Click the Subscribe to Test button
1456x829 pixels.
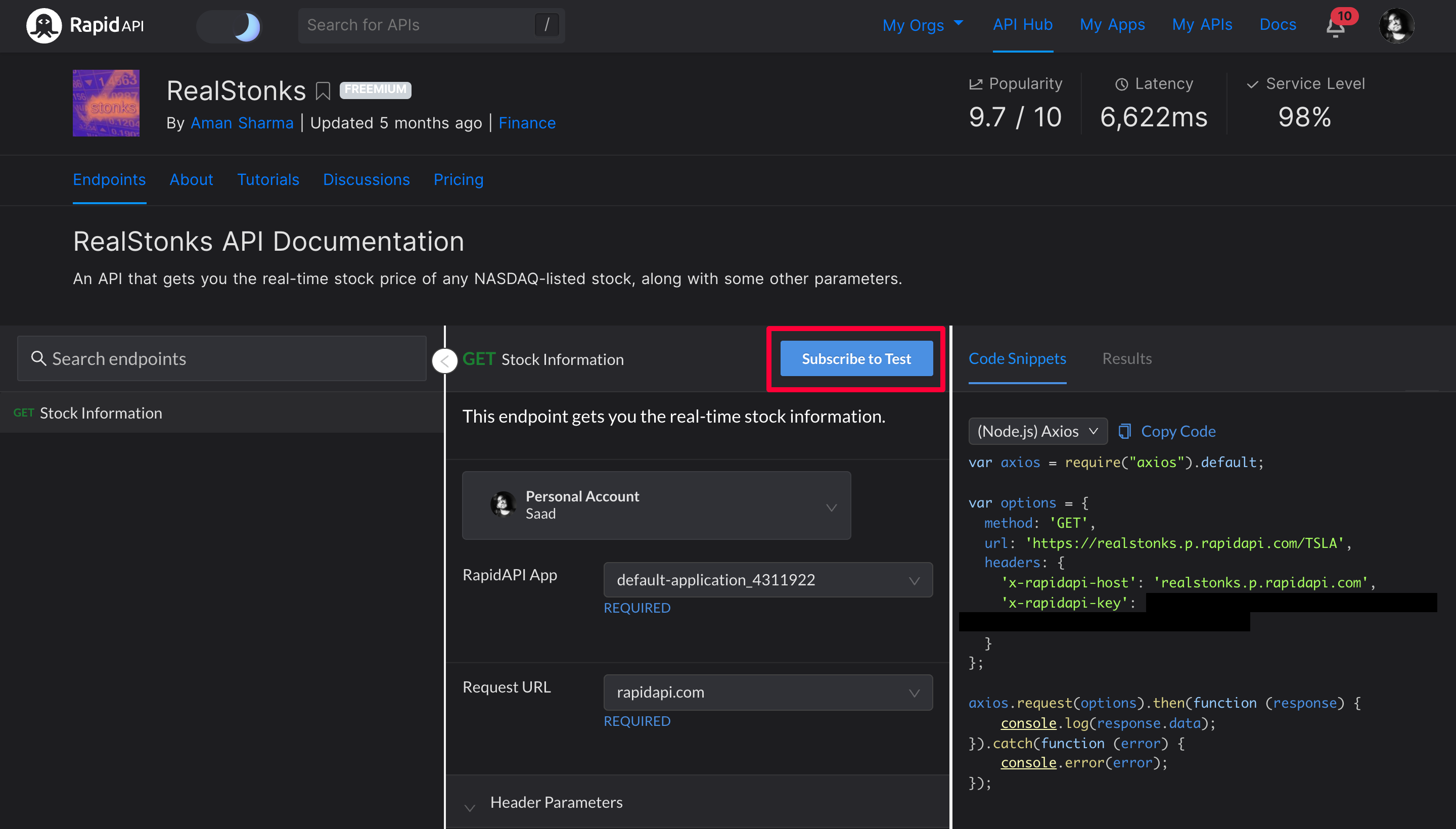856,359
